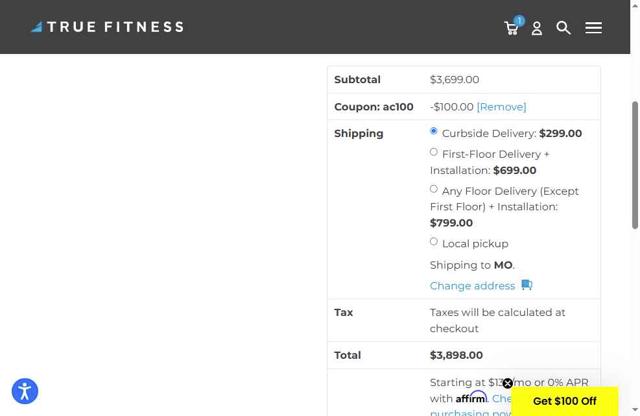
Task: Open the accessibility options icon
Action: 25,391
